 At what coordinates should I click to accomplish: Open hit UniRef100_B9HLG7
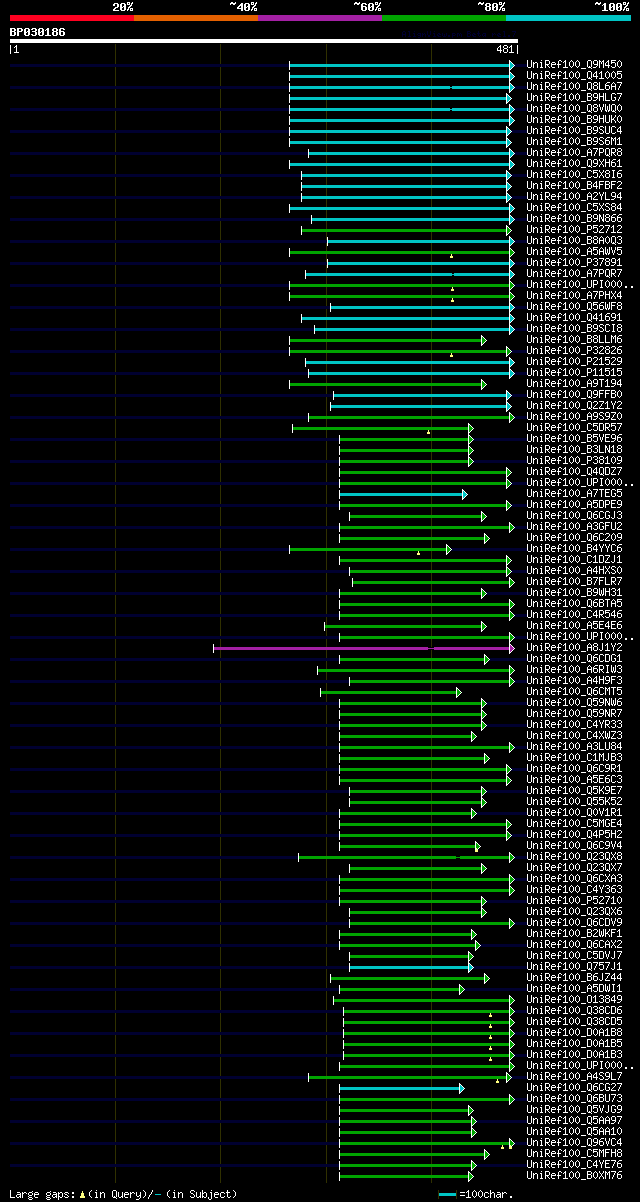tap(574, 97)
